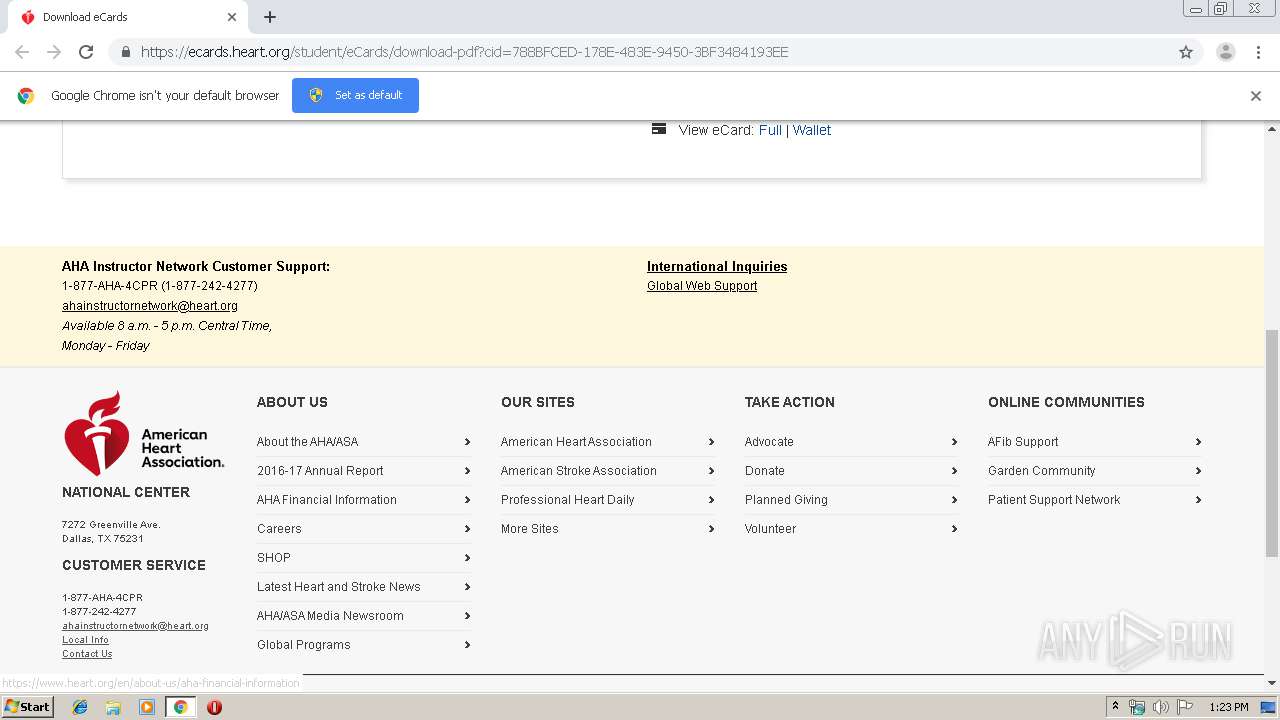Open Patient Support Network

(x=1054, y=500)
